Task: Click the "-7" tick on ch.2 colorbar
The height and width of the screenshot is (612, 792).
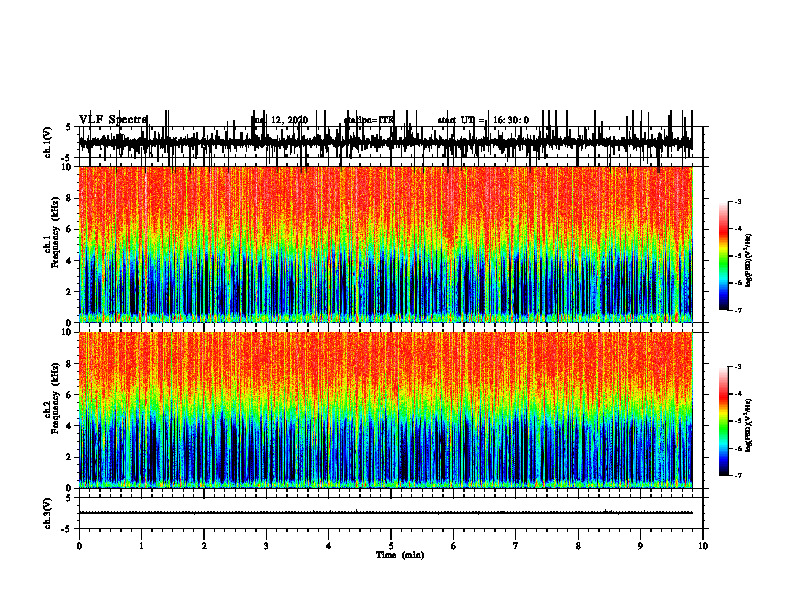Action: (x=737, y=476)
